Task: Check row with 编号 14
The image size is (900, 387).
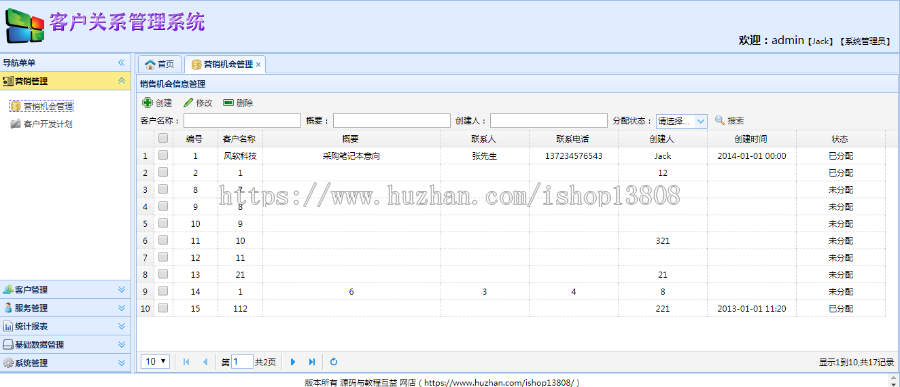Action: tap(163, 291)
